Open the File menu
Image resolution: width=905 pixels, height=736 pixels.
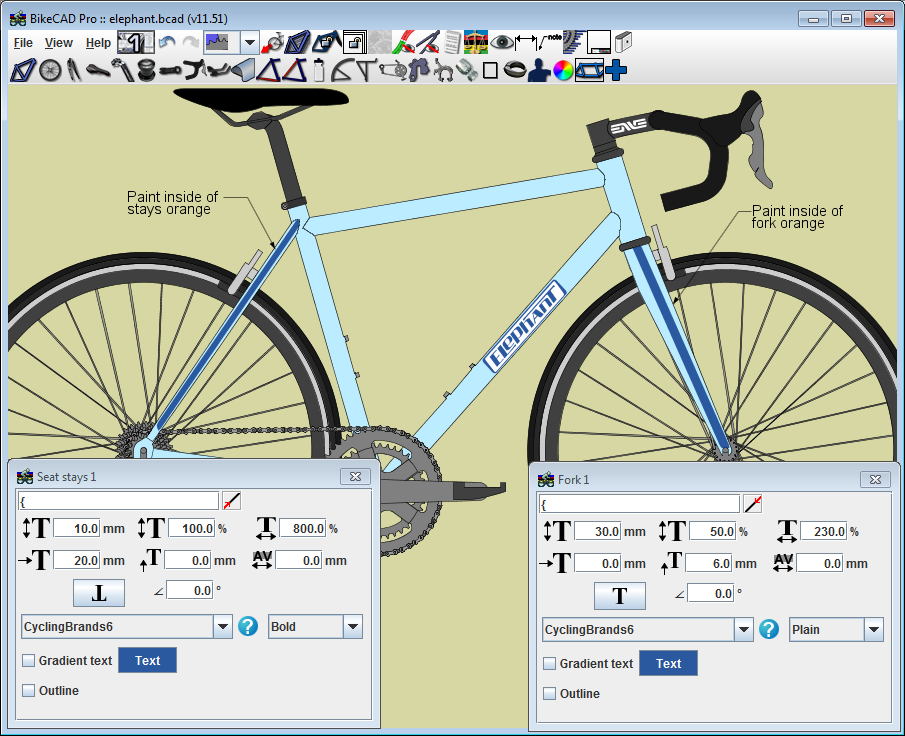23,43
